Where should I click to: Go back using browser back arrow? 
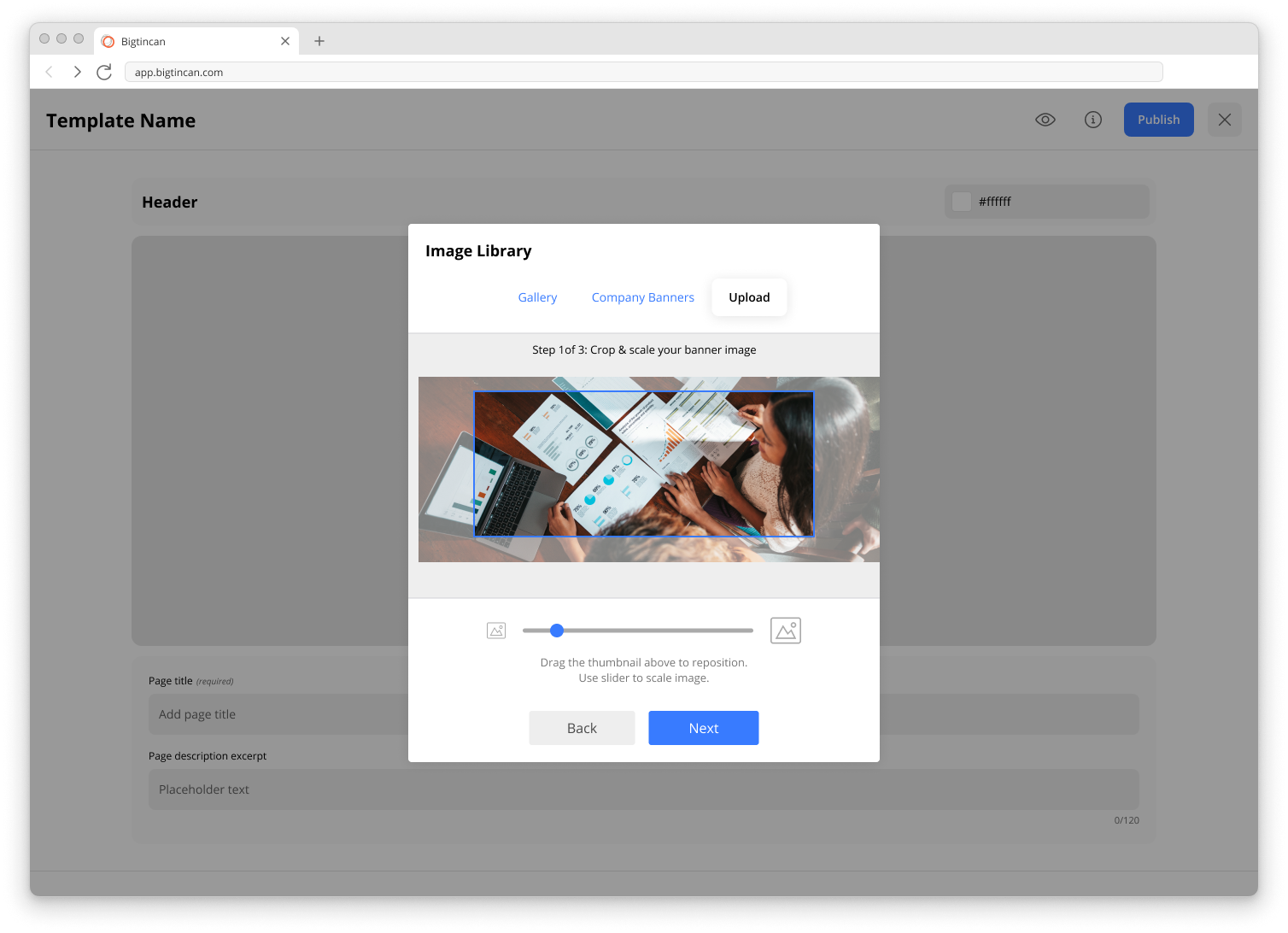(x=50, y=73)
